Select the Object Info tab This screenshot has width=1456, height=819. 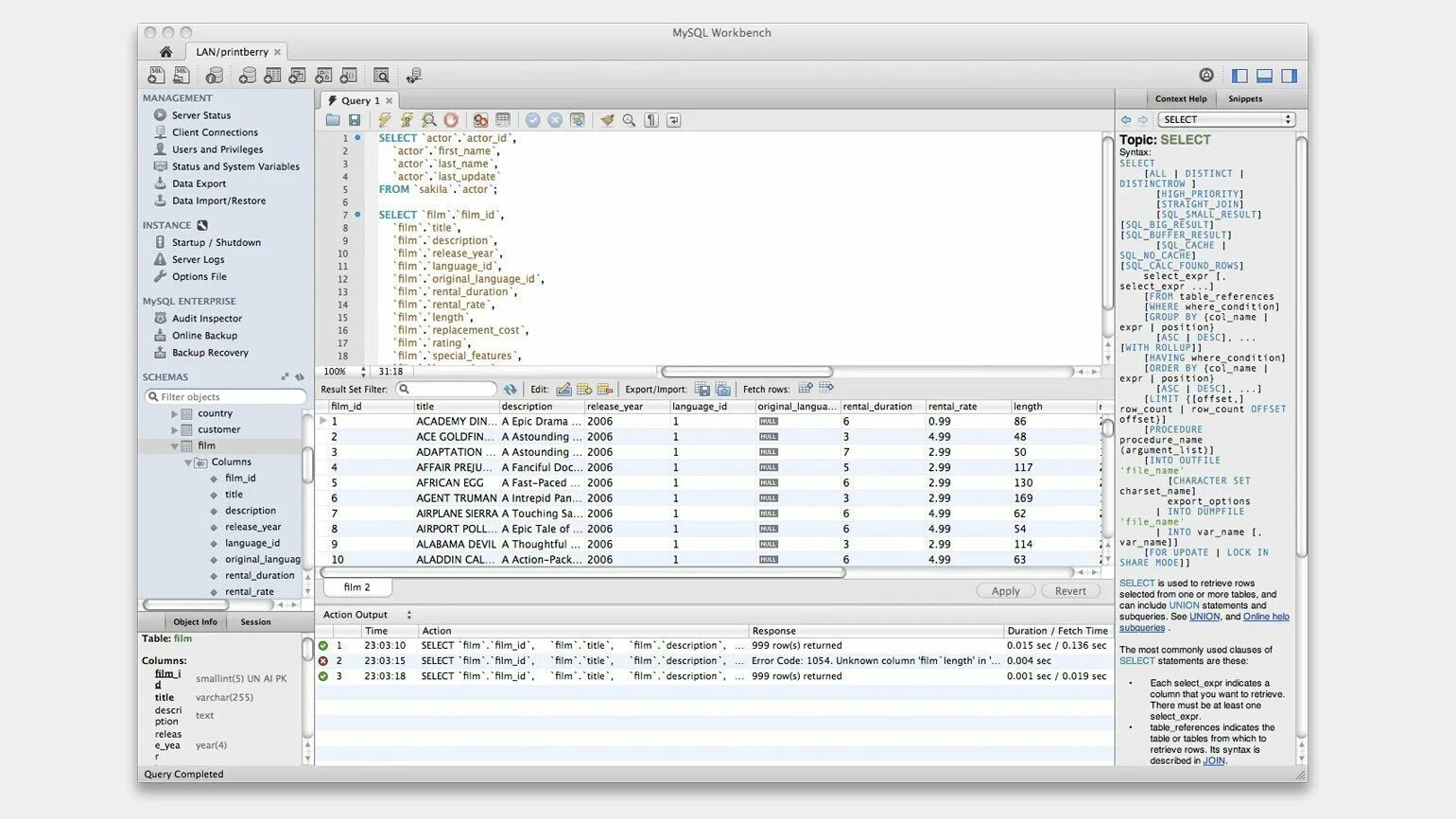195,622
